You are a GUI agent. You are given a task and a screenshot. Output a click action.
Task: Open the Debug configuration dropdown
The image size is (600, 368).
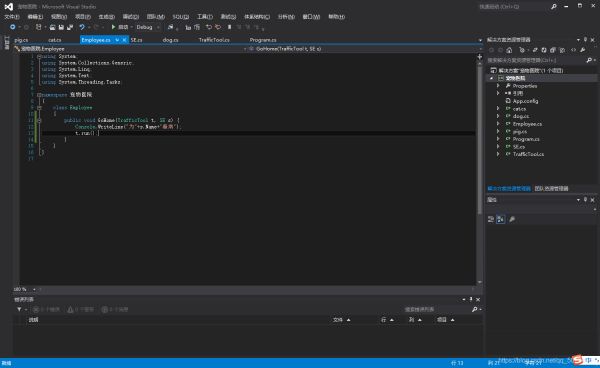coord(148,27)
